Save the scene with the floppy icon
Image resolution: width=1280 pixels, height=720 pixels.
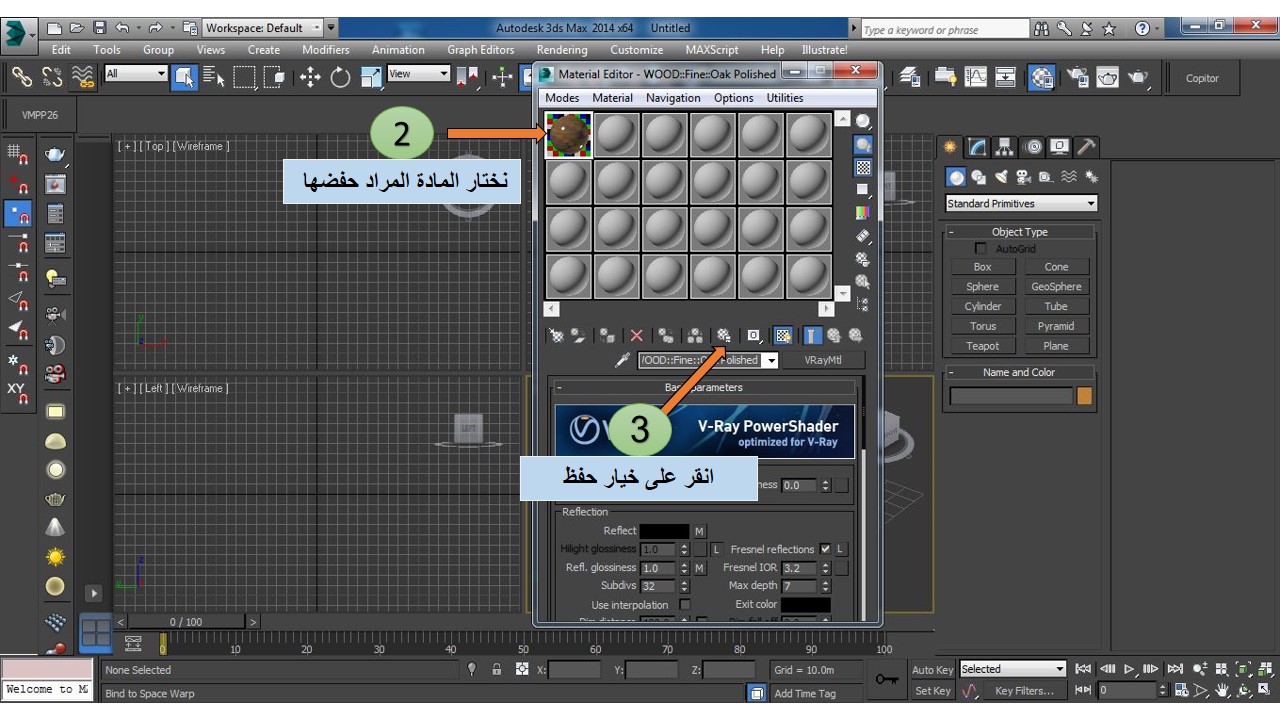tap(99, 28)
